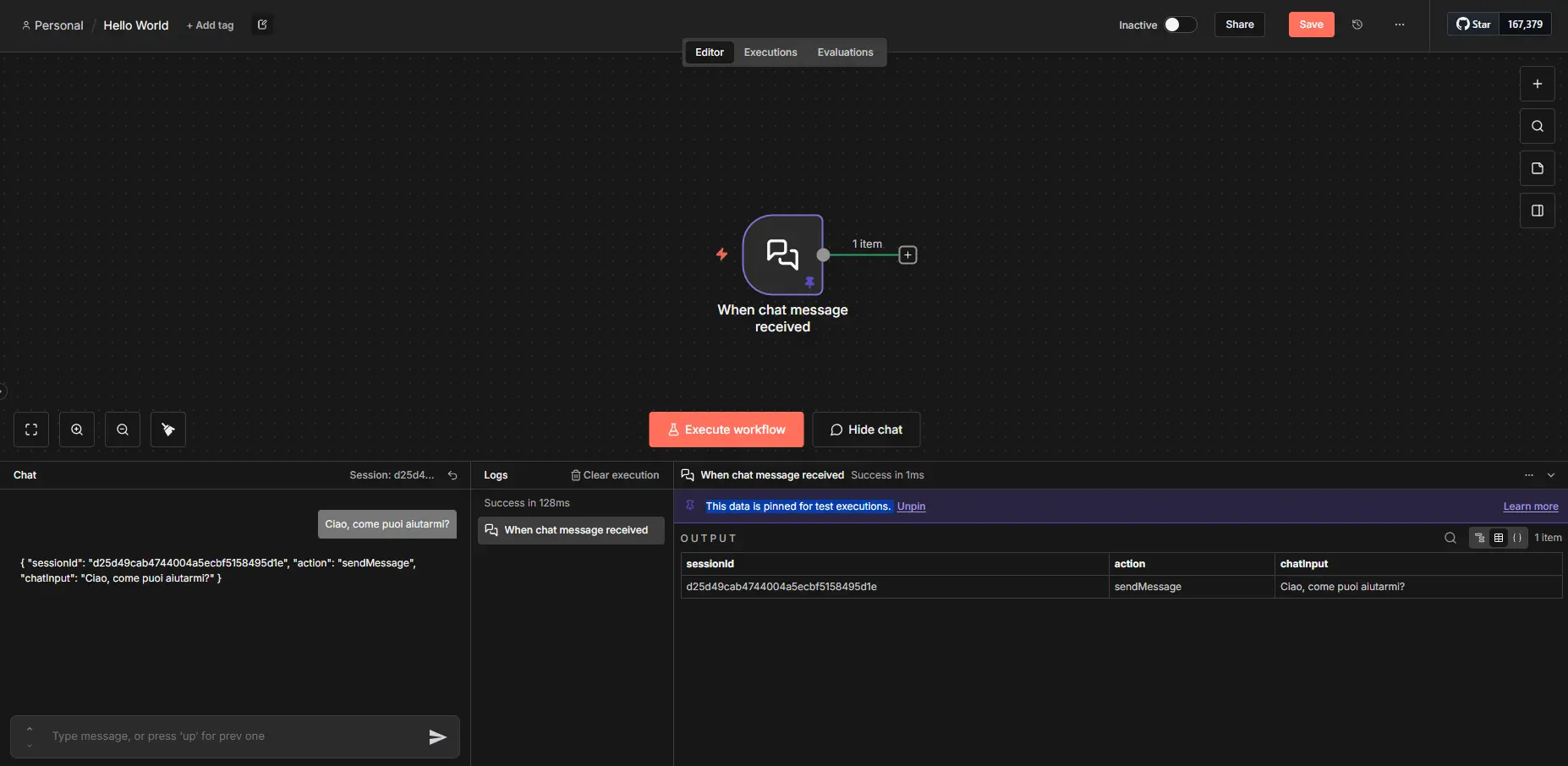Open the top bar three-dots menu
Image resolution: width=1568 pixels, height=766 pixels.
1400,25
